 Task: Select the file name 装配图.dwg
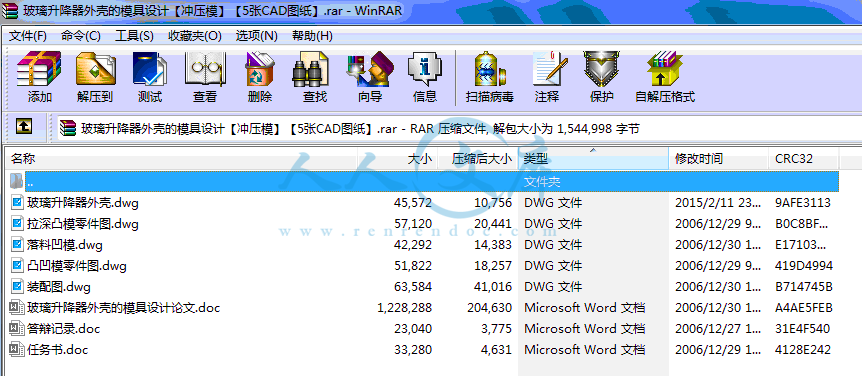(58, 287)
